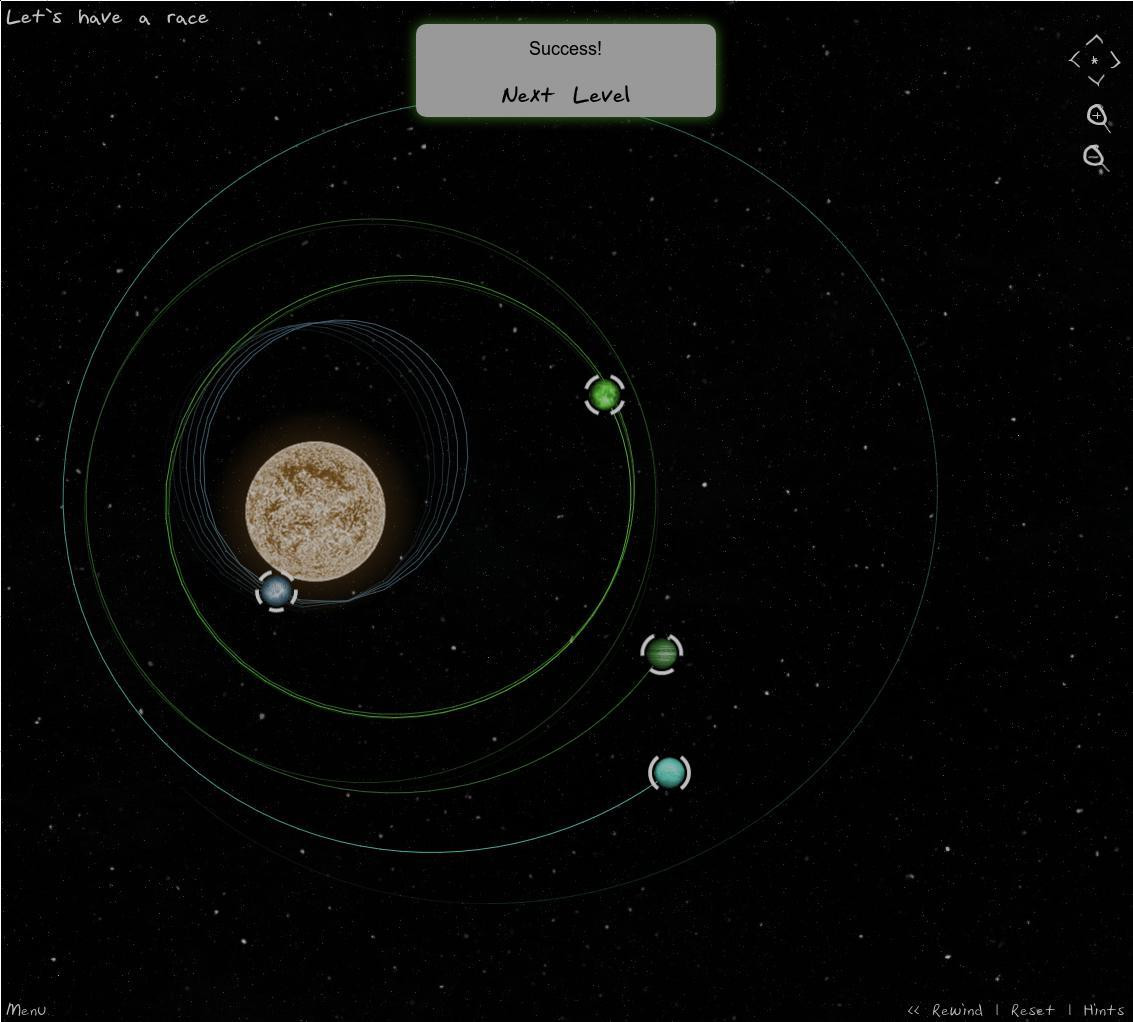Select the teal cyan planet
The width and height of the screenshot is (1133, 1022).
pyautogui.click(x=669, y=773)
